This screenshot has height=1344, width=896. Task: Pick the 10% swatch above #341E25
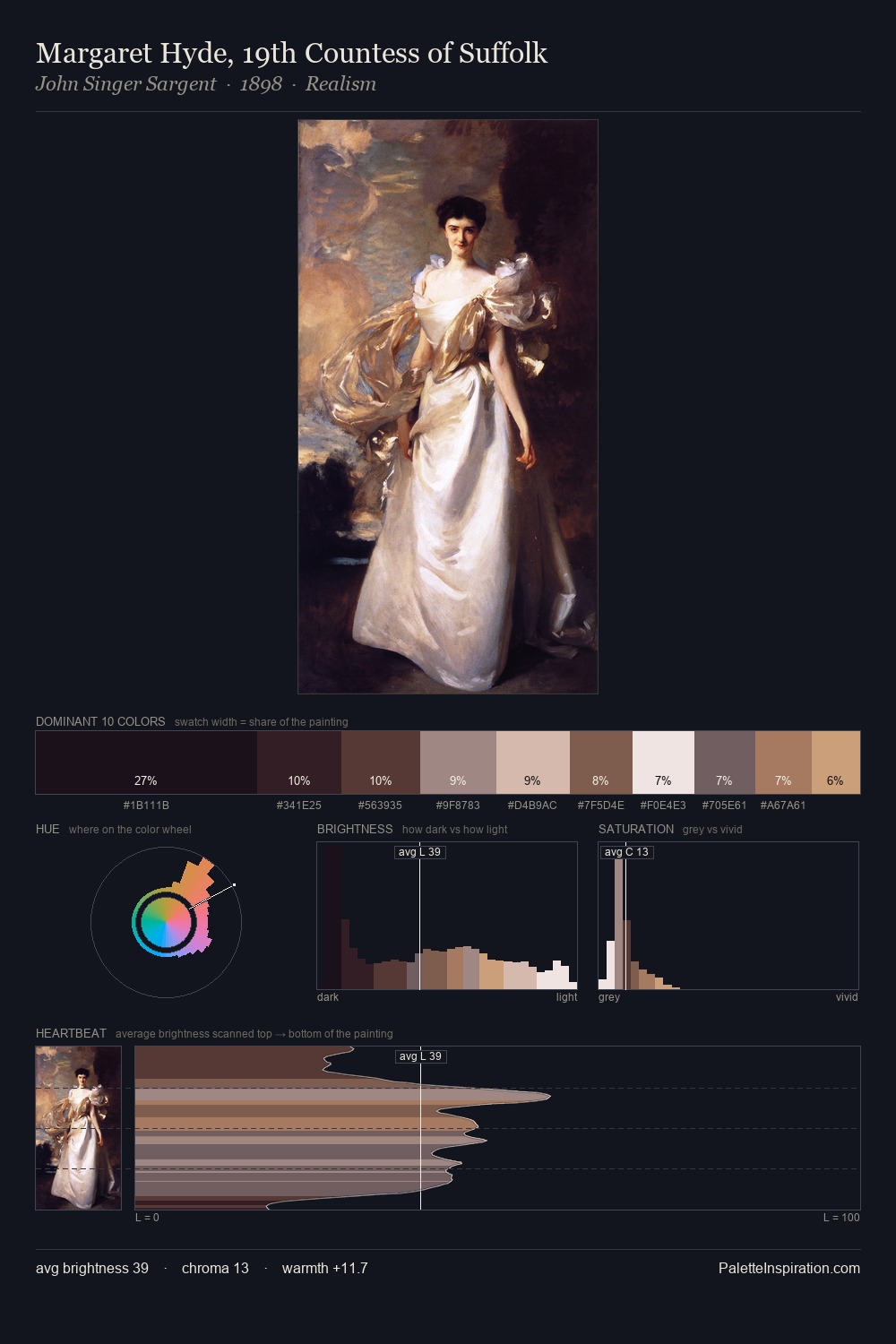point(299,762)
